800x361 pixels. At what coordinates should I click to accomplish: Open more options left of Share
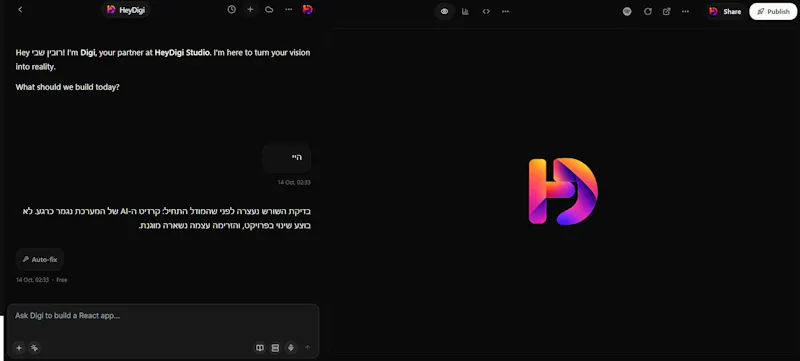point(685,11)
